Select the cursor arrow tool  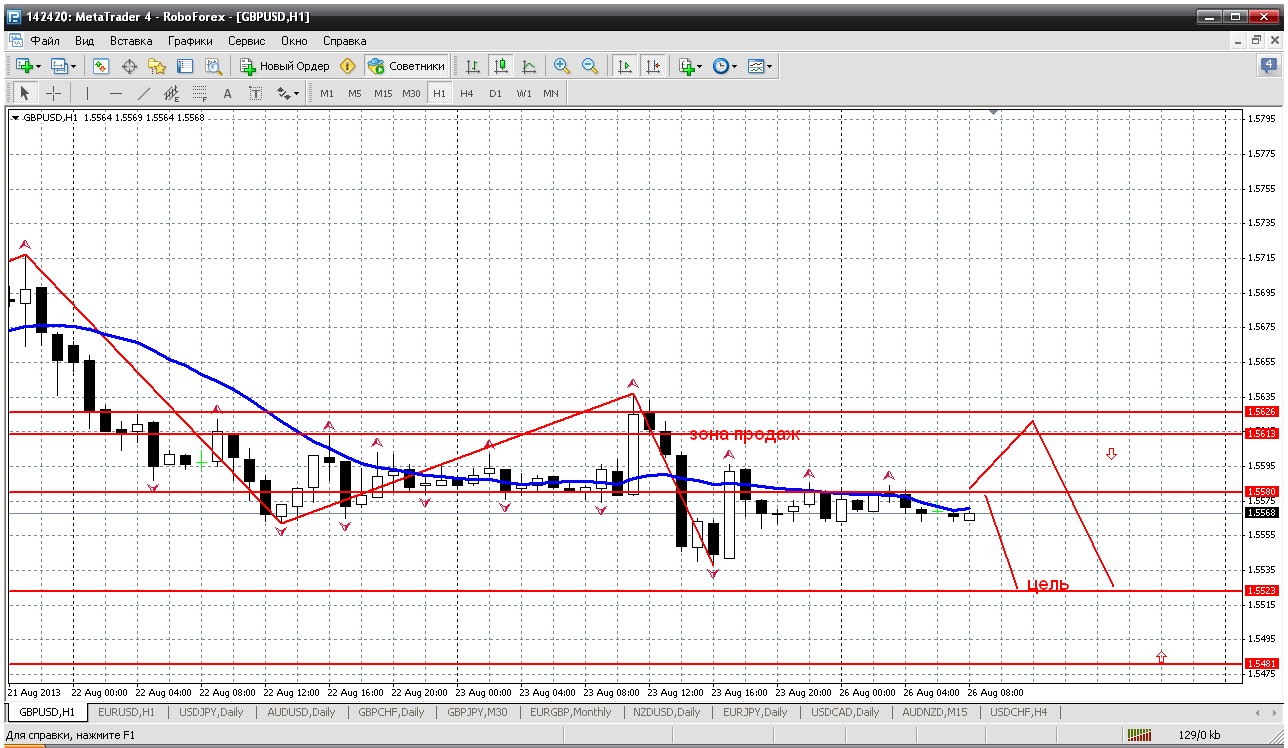click(25, 93)
